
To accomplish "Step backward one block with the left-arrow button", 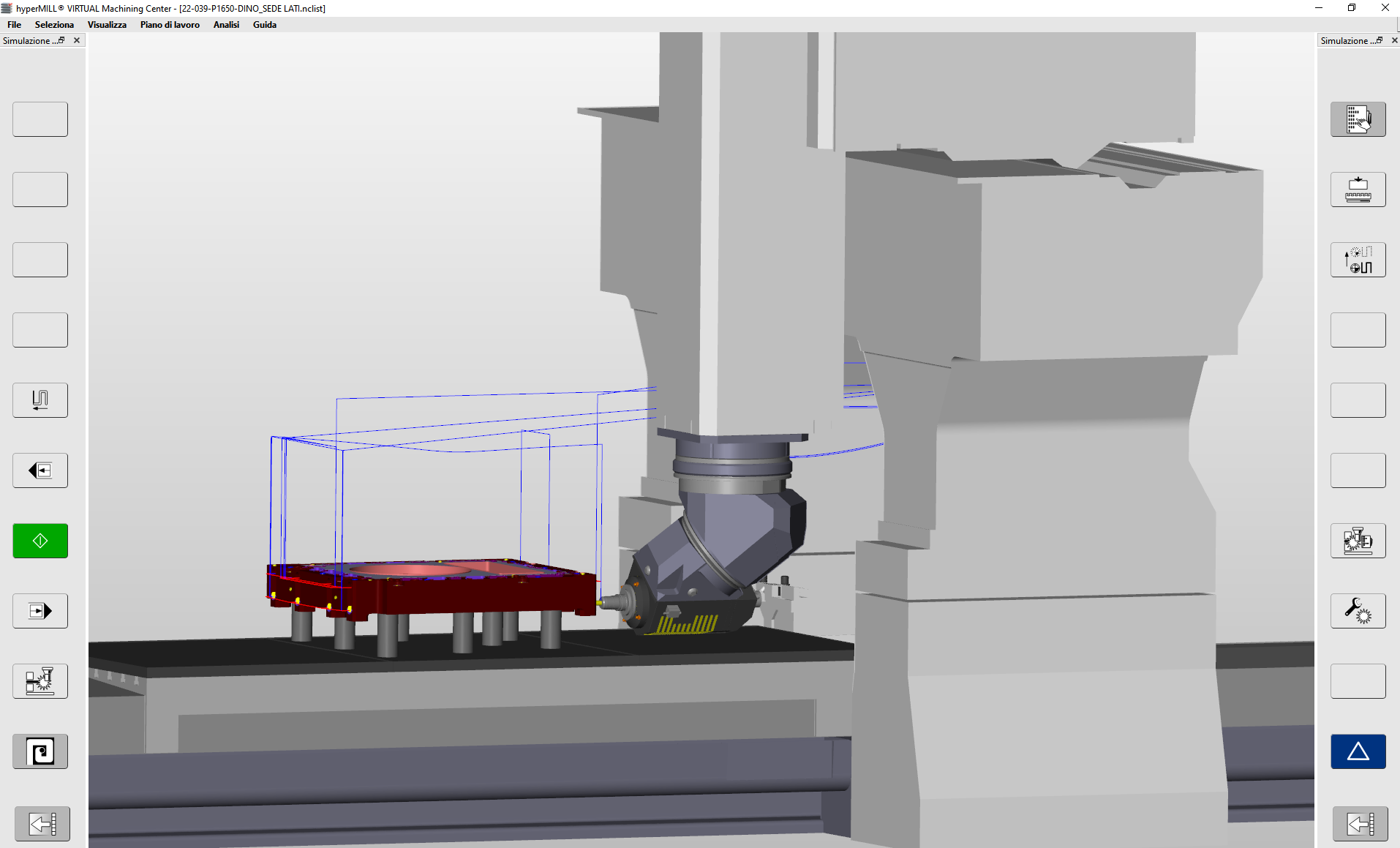I will tap(40, 470).
